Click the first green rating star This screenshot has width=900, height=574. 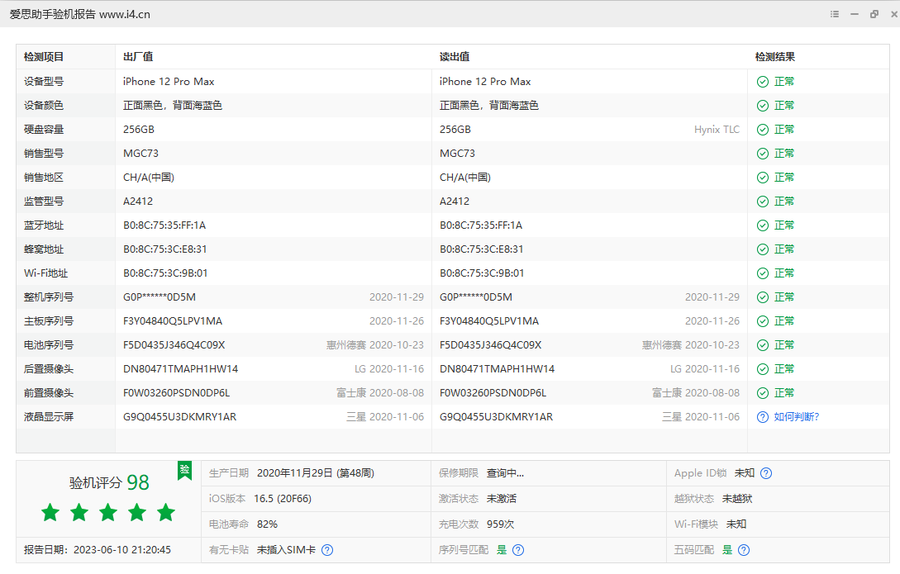(50, 513)
